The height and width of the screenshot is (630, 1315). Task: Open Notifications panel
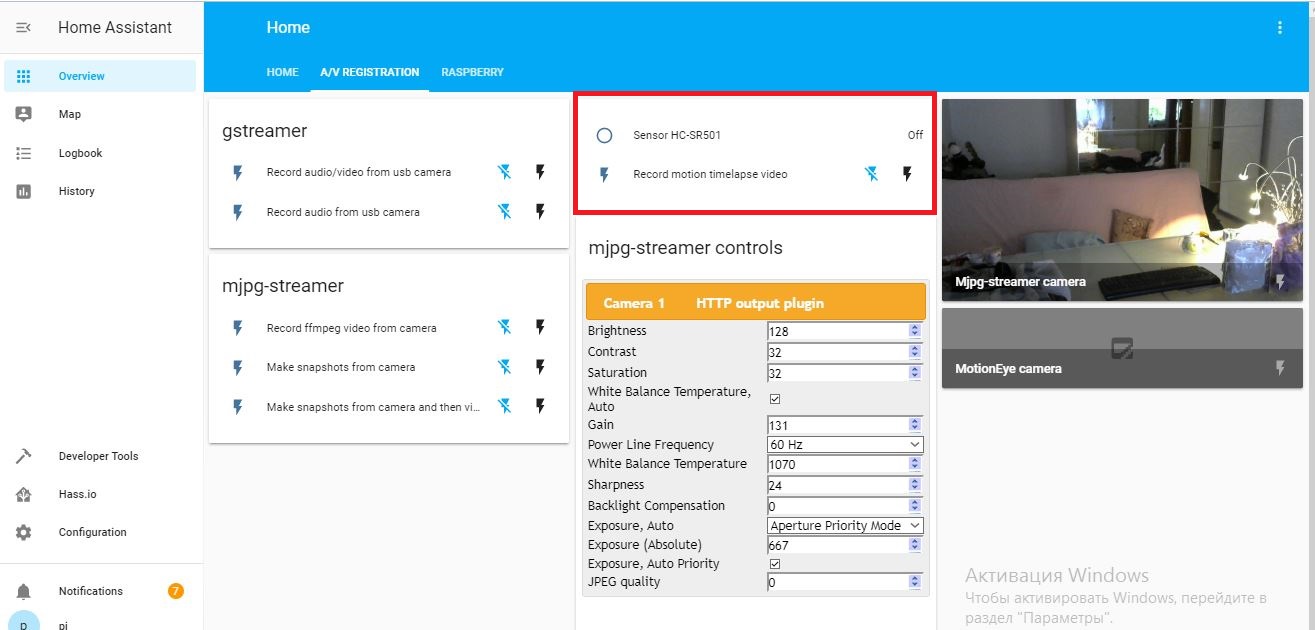(x=100, y=591)
